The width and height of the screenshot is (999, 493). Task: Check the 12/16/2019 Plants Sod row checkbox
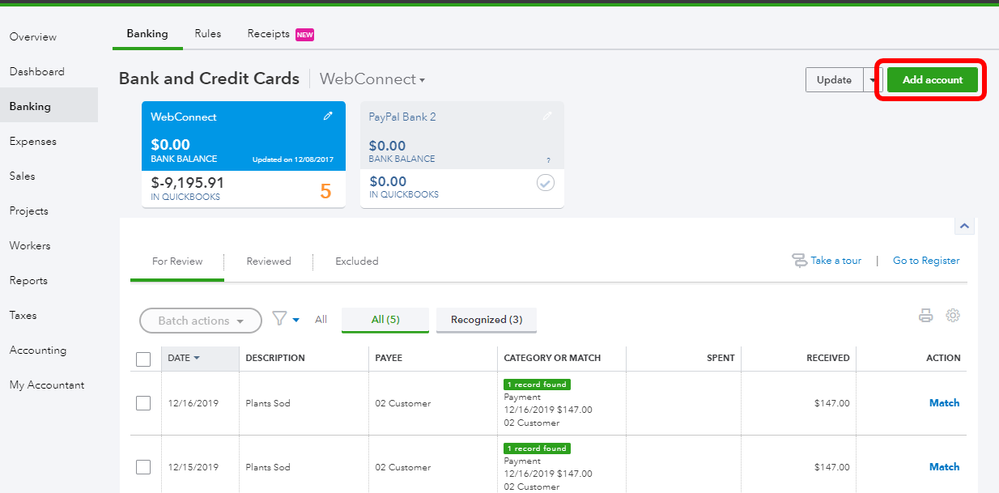coord(143,403)
